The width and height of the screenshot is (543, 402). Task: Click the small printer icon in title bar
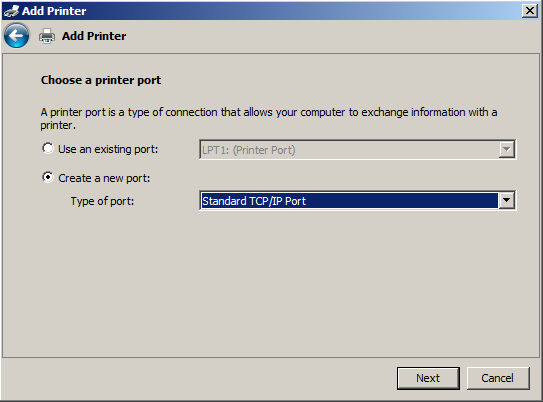11,11
